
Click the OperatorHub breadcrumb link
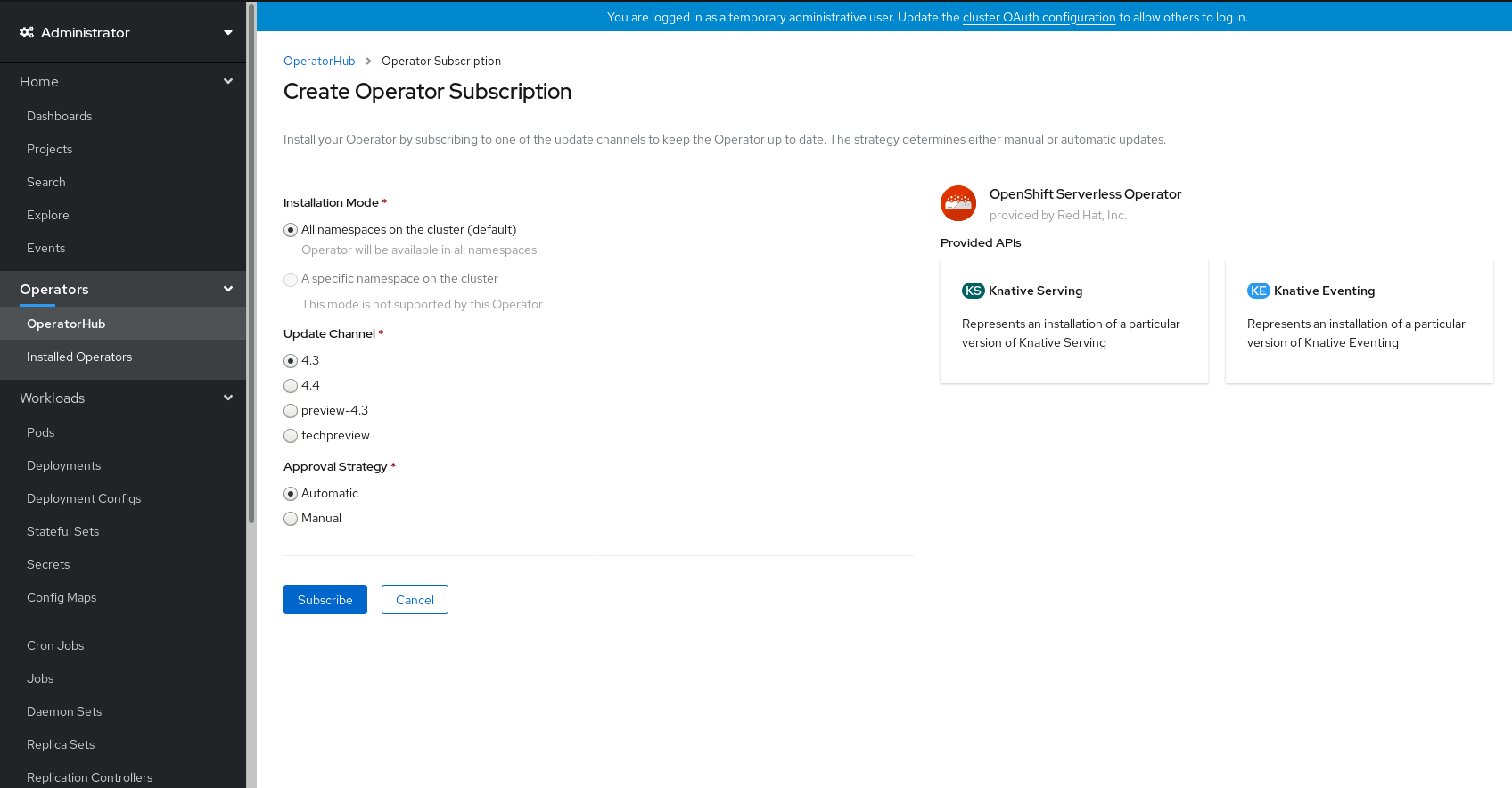(x=319, y=61)
